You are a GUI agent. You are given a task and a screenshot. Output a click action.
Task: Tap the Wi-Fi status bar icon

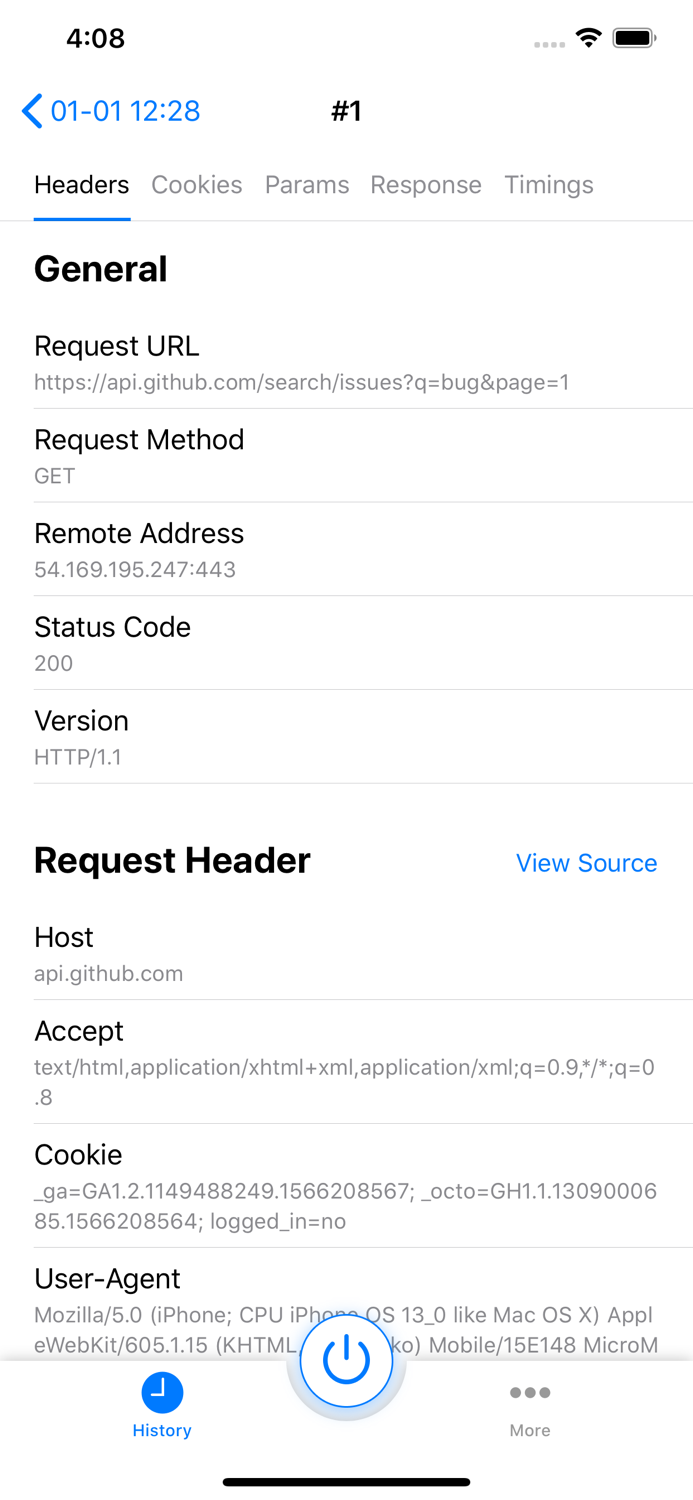point(588,37)
